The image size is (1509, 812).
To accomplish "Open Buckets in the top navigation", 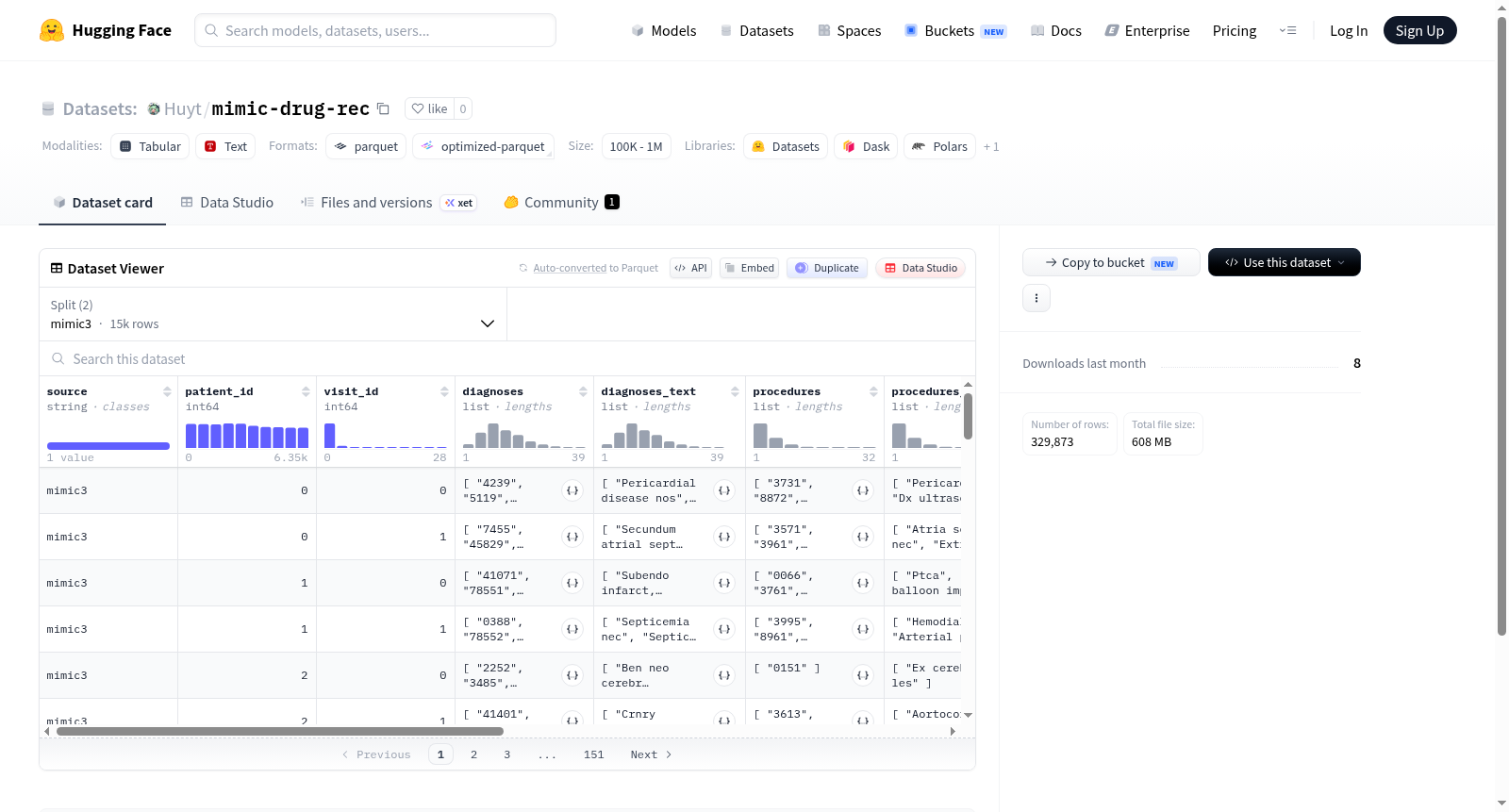I will click(x=955, y=30).
